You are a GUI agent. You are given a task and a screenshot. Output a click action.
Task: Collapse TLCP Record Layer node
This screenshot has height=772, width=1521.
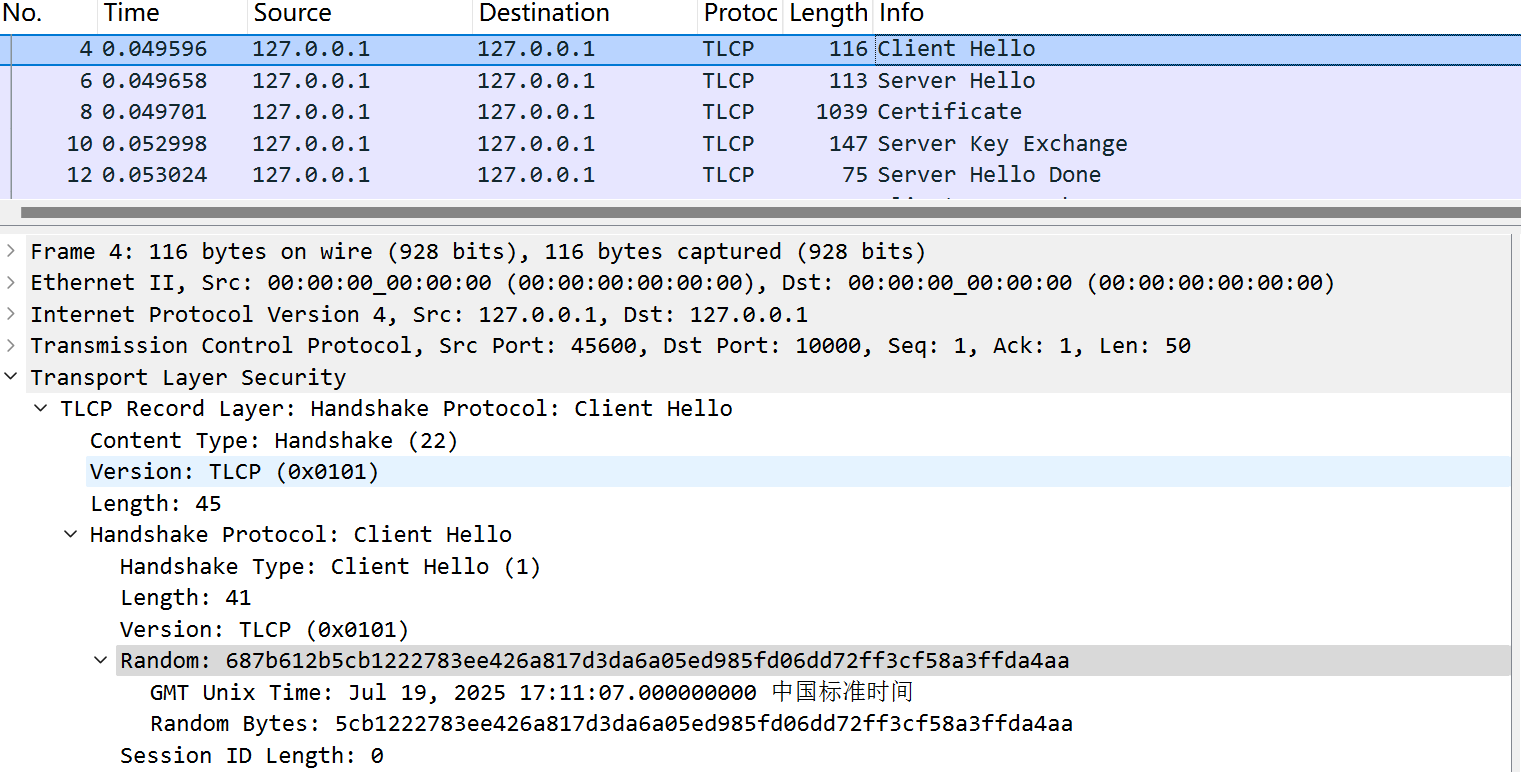tap(40, 408)
